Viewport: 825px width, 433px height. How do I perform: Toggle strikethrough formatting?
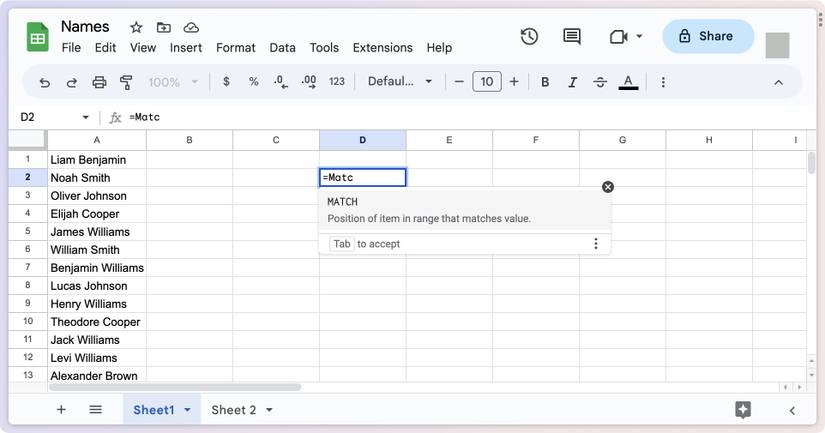(600, 82)
